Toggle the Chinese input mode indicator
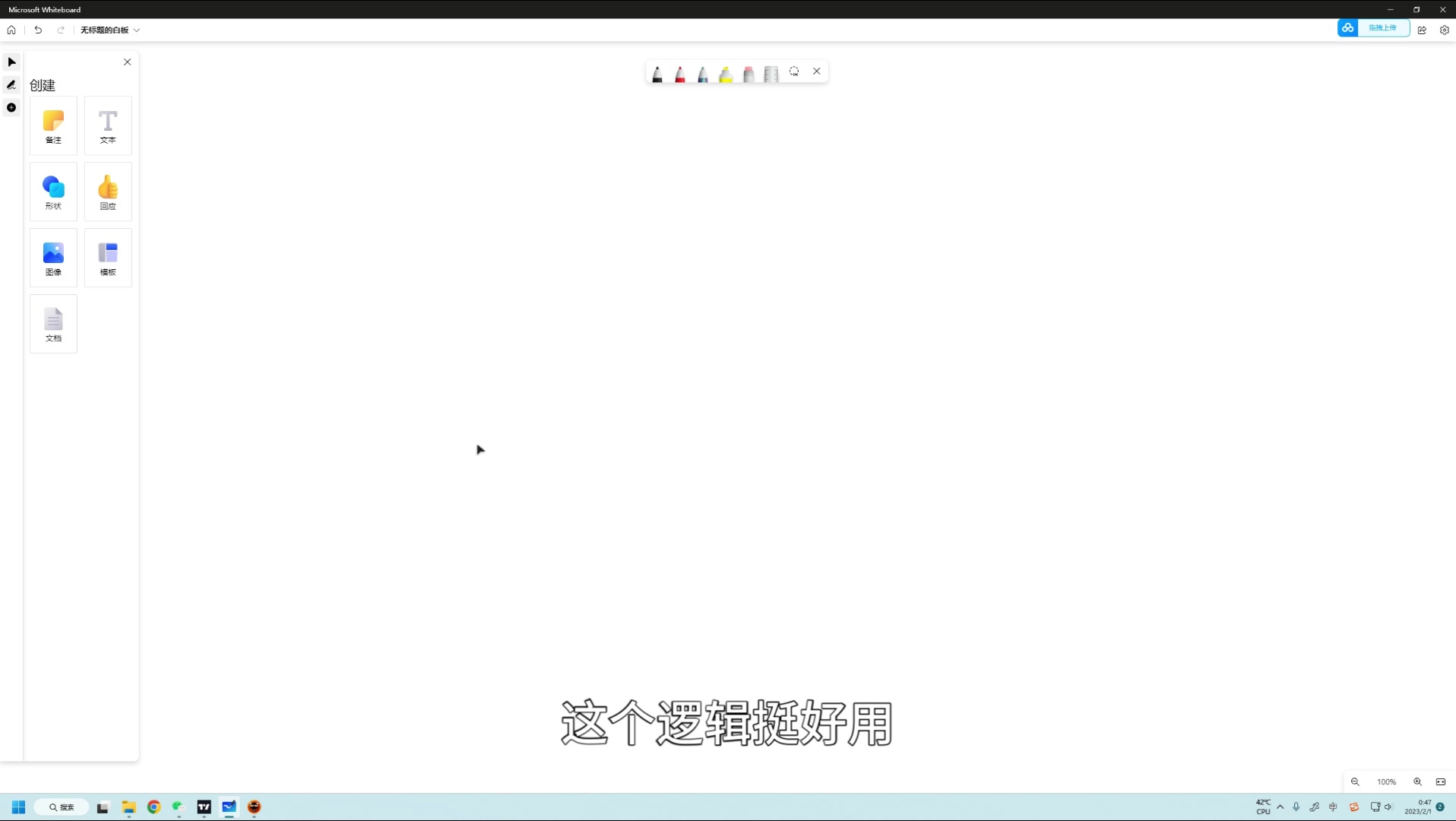The image size is (1456, 821). 1333,807
